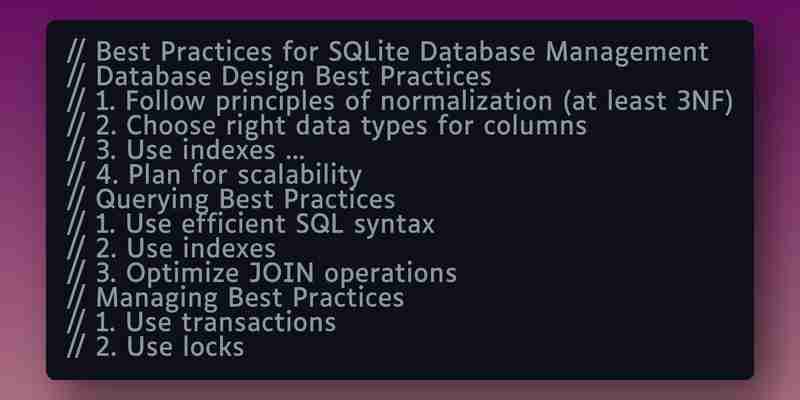Viewport: 800px width, 400px height.
Task: Click the comment slashes before 'Best Practices for SQLite'
Action: [77, 52]
